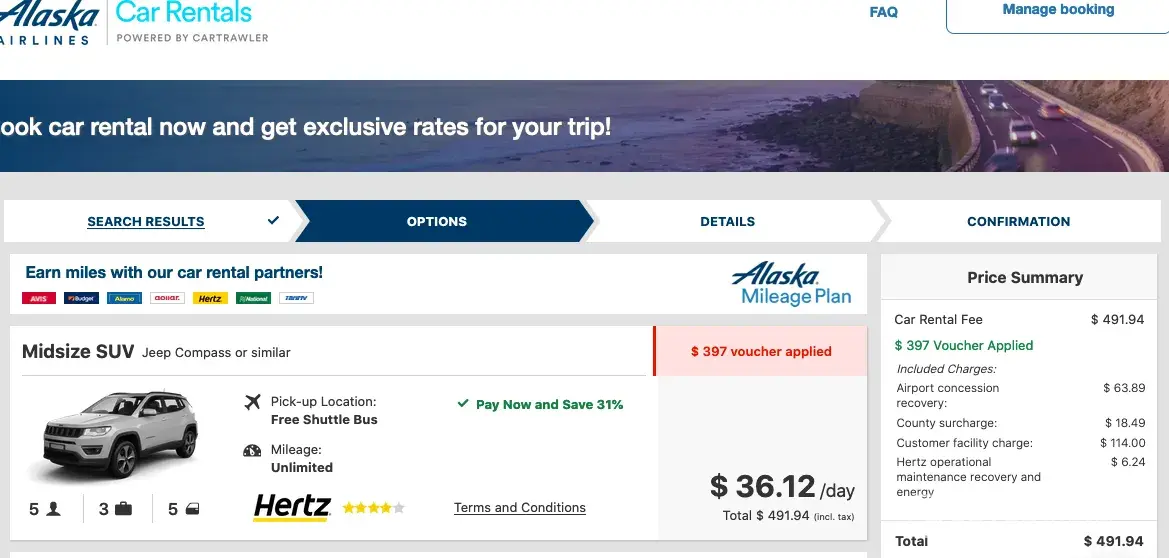Click the airplane pick-up location icon
The width and height of the screenshot is (1169, 558).
coord(253,402)
